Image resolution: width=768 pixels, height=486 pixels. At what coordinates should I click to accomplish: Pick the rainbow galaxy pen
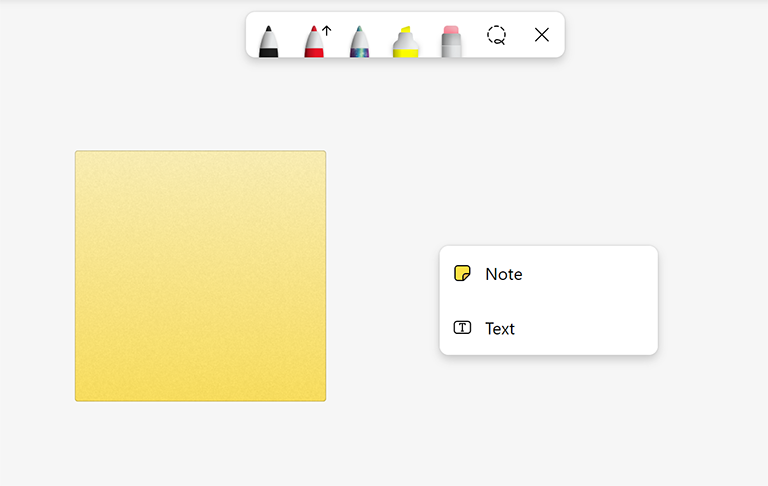[x=360, y=42]
